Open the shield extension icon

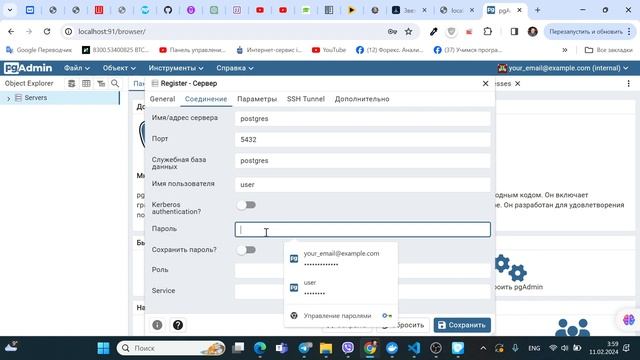point(451,31)
